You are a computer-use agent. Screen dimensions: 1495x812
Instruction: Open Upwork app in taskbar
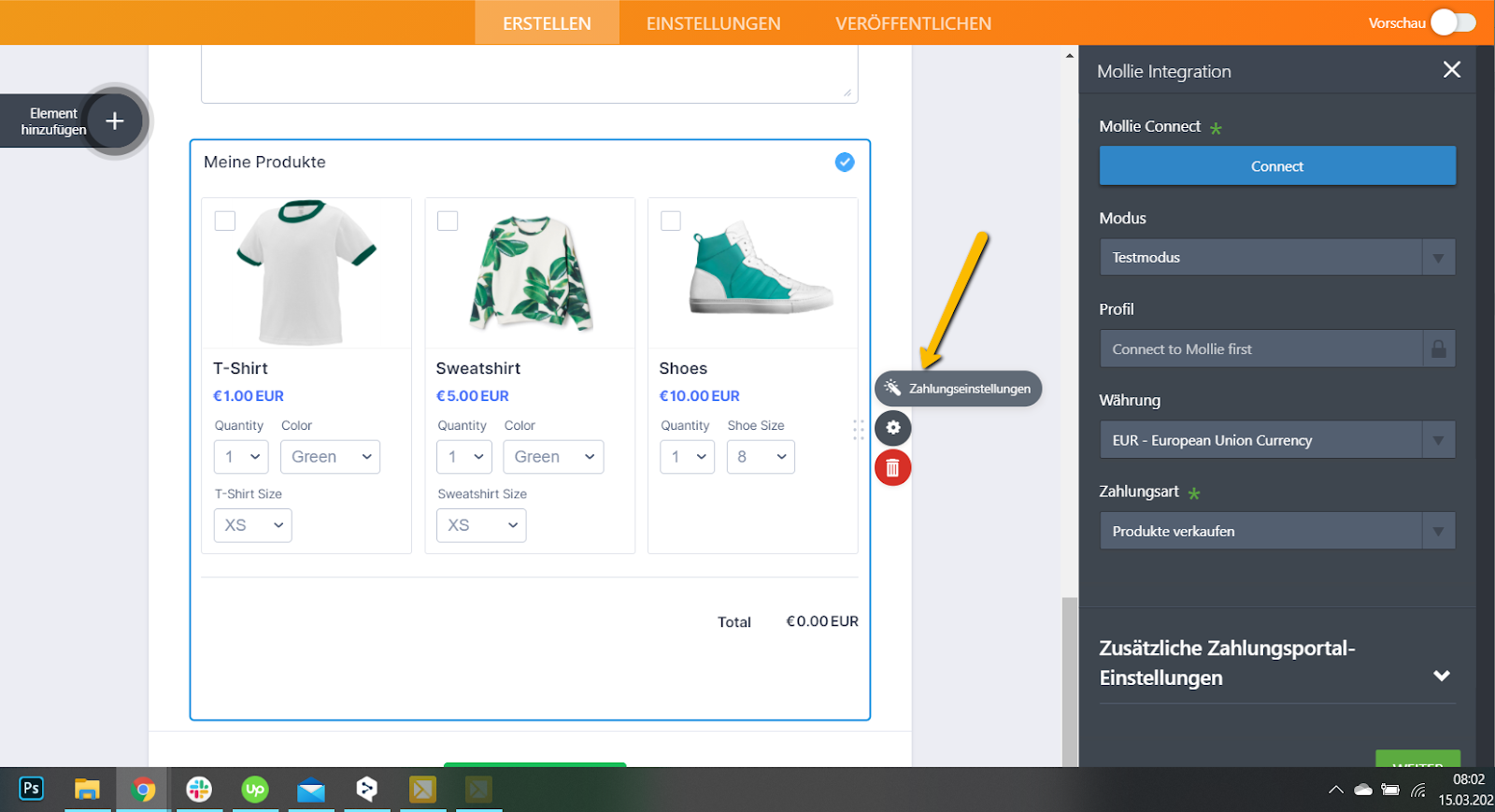[255, 790]
